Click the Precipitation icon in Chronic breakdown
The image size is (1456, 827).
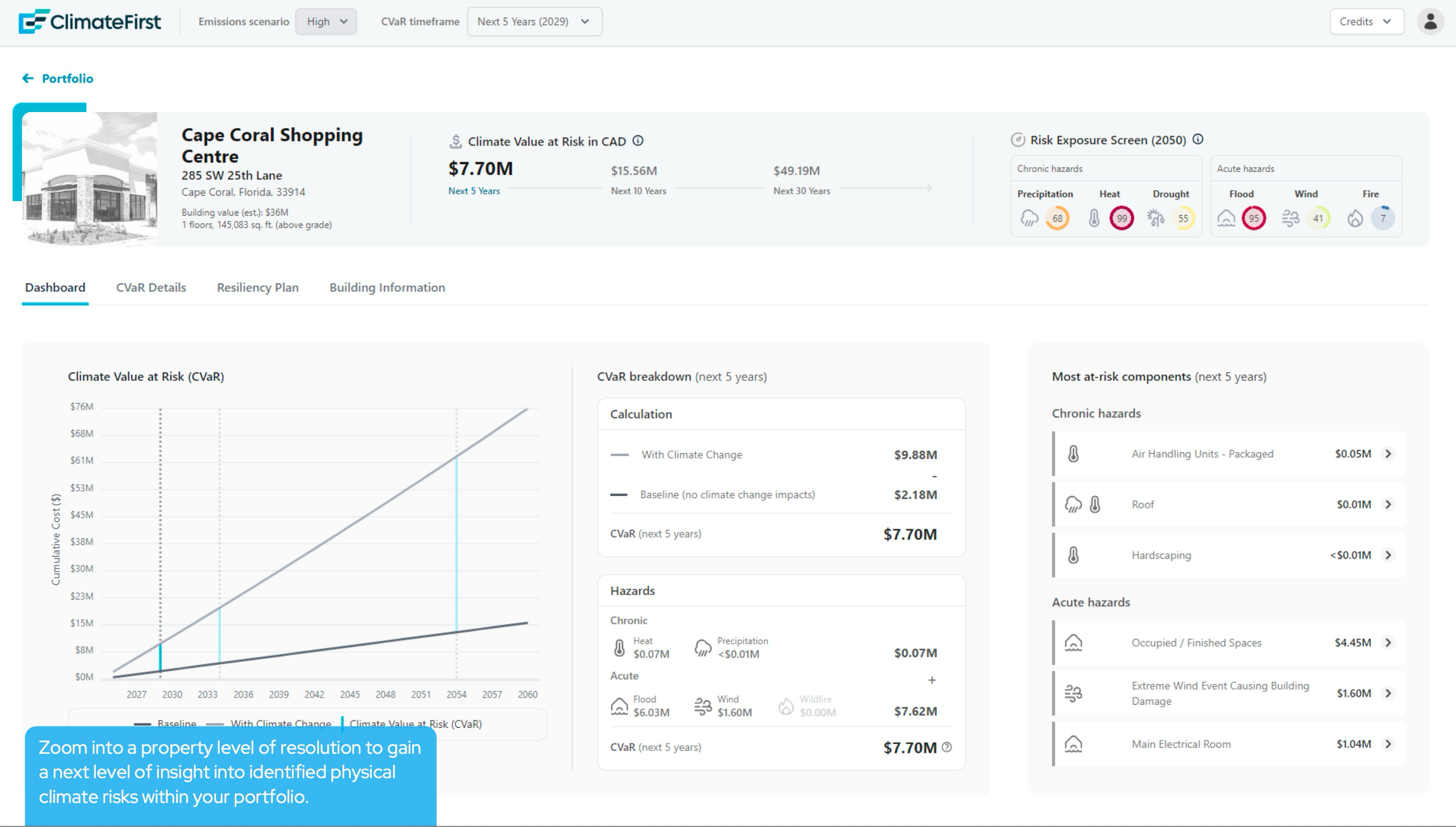click(x=703, y=647)
